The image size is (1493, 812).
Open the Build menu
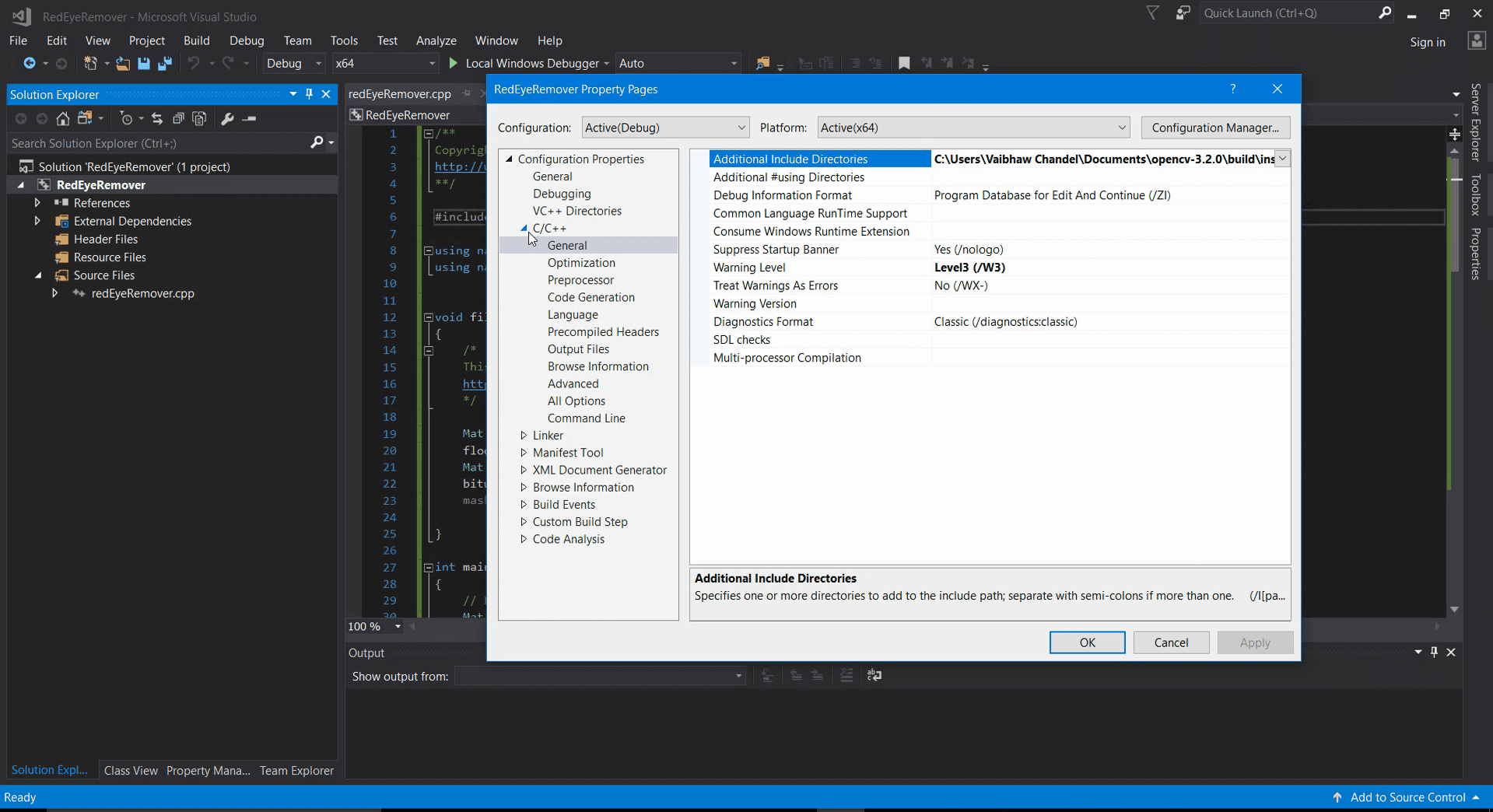coord(196,40)
